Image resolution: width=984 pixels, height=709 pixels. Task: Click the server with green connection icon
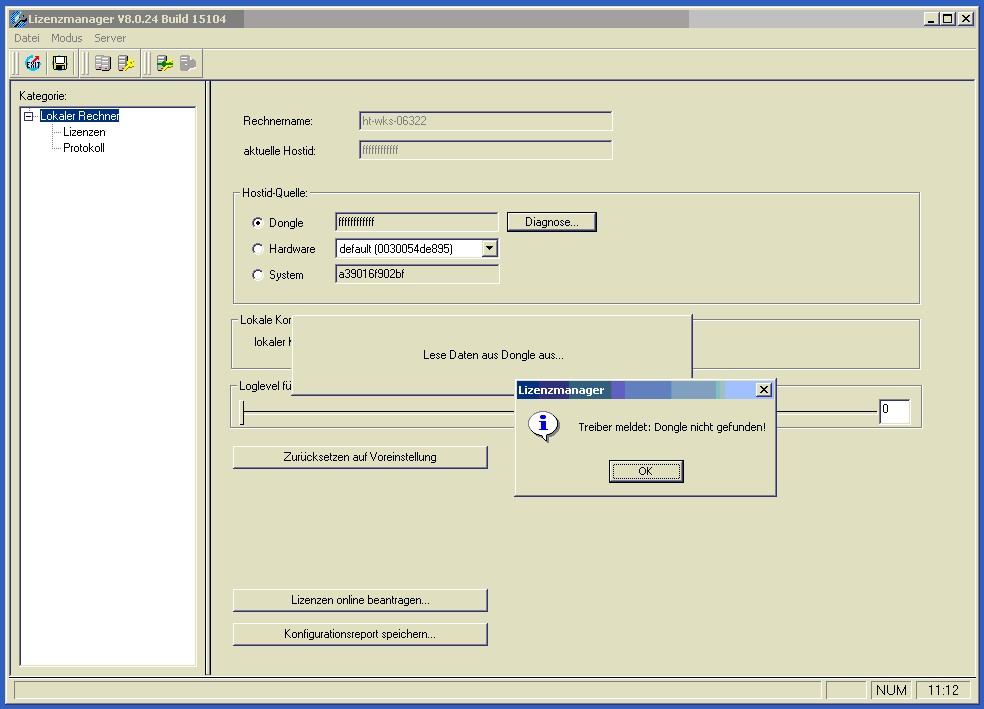(165, 63)
